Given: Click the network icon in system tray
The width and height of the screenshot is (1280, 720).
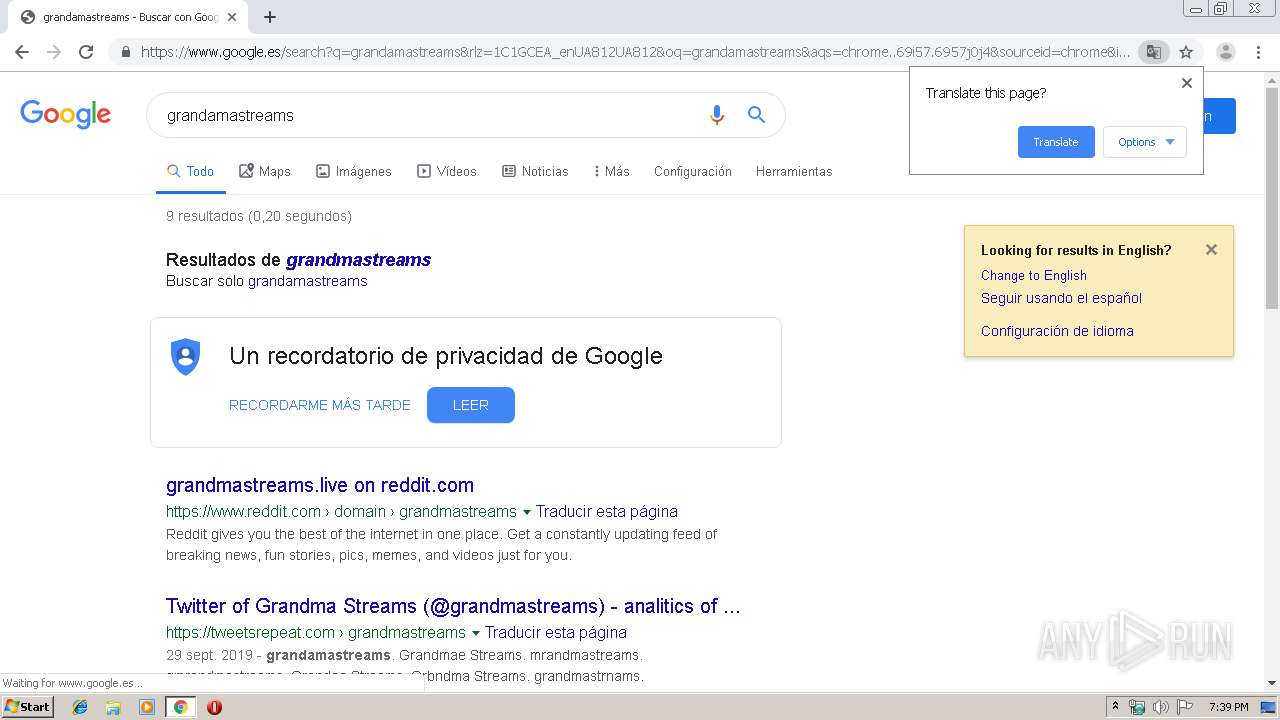Looking at the screenshot, I should click(1137, 707).
